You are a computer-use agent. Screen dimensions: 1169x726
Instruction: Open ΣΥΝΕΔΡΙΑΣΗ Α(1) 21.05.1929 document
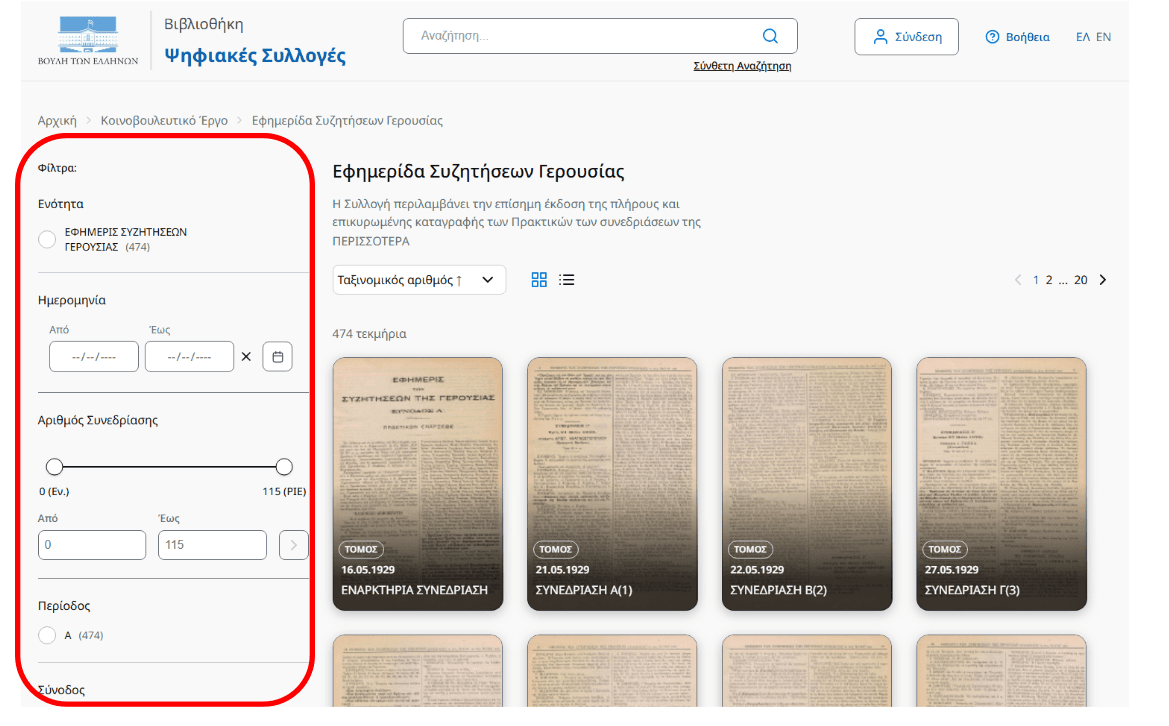612,484
